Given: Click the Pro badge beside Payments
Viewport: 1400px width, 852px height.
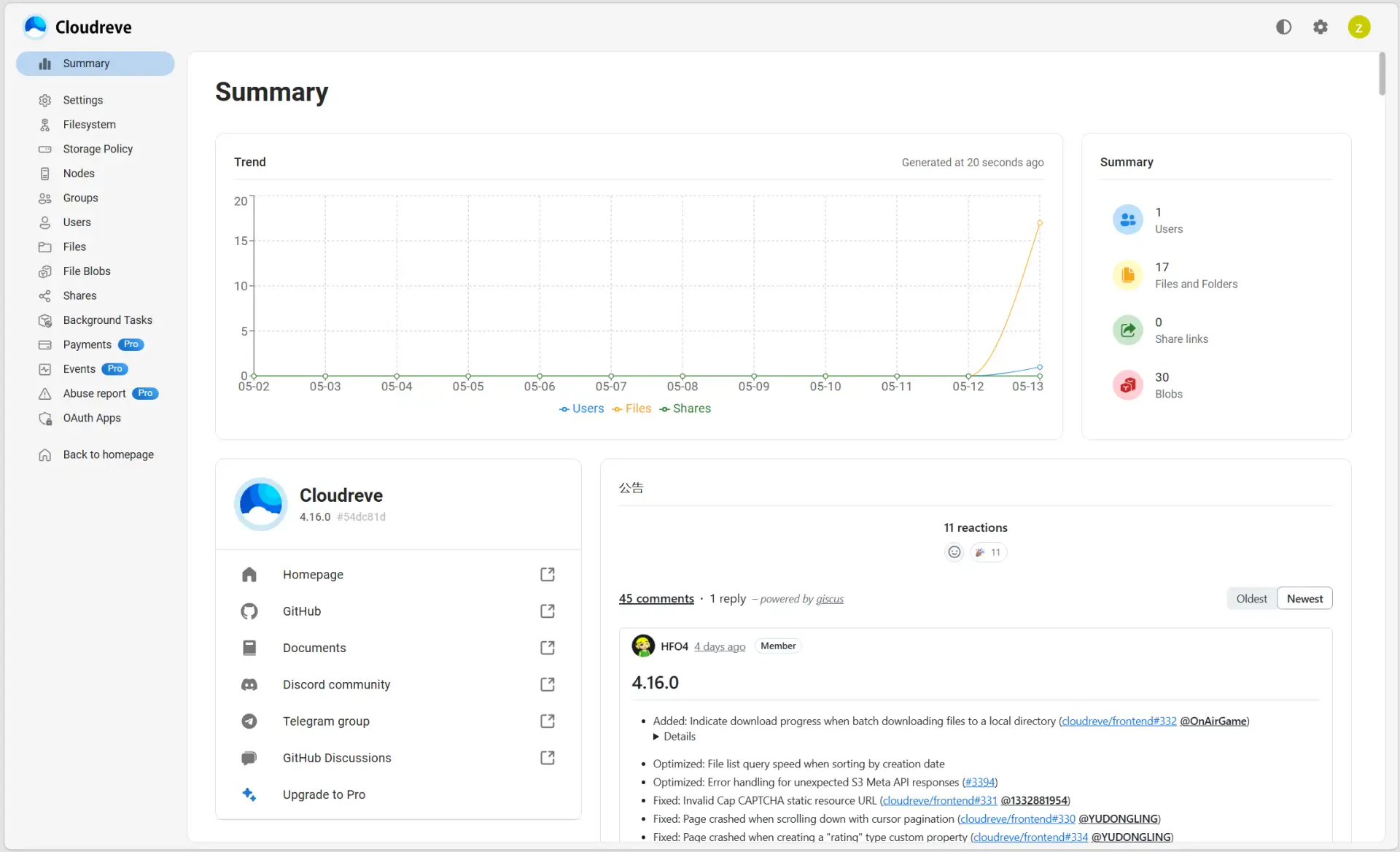Looking at the screenshot, I should (x=131, y=344).
